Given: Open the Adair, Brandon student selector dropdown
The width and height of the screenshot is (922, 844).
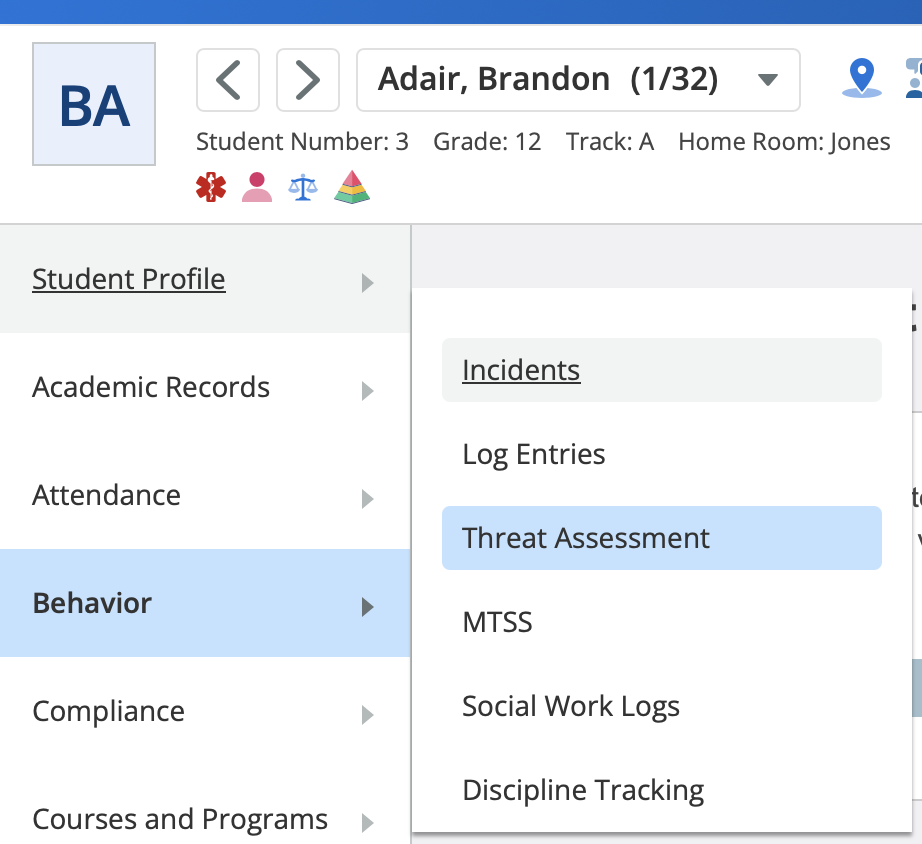Looking at the screenshot, I should 578,80.
